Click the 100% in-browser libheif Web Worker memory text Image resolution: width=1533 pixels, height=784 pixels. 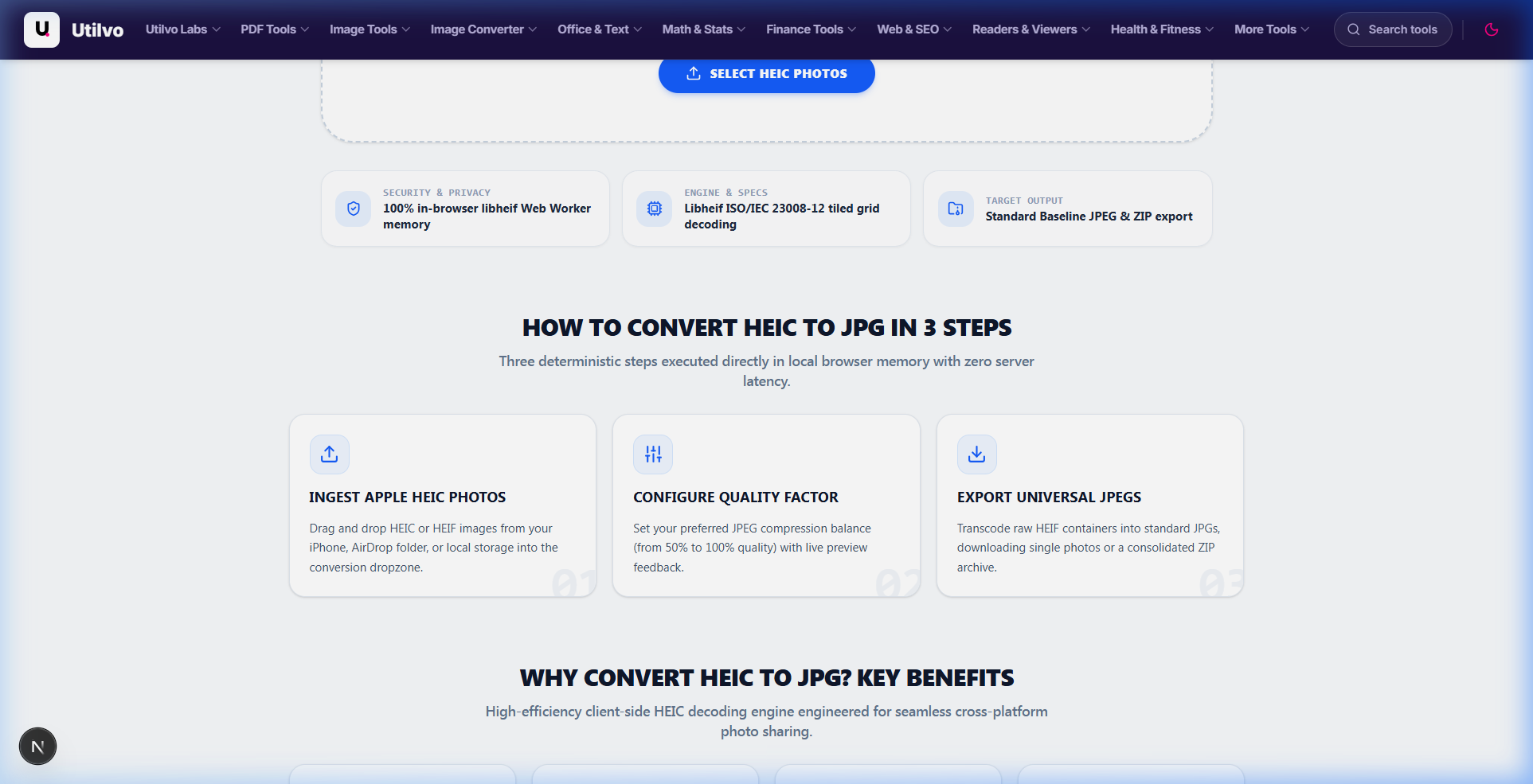click(487, 216)
